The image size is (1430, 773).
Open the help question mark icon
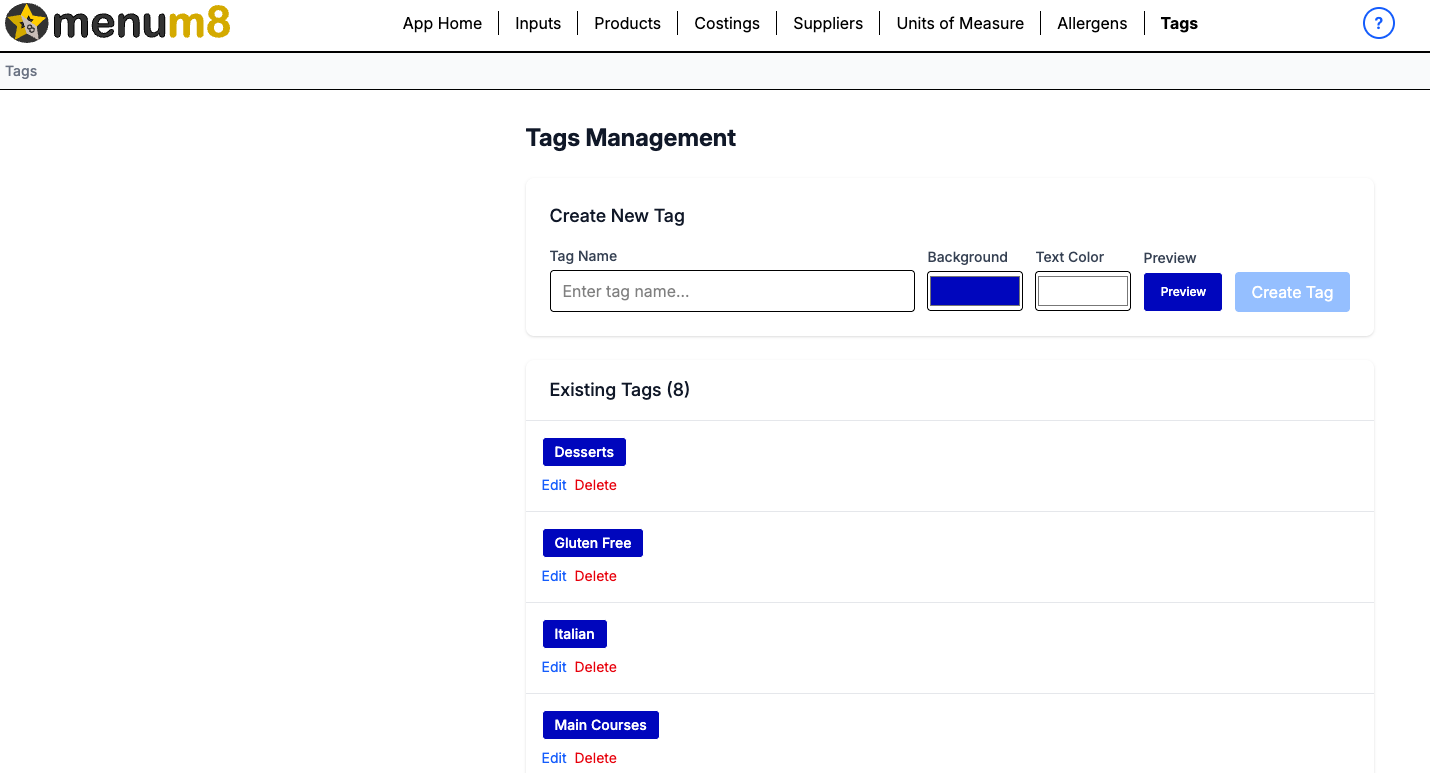click(1379, 23)
